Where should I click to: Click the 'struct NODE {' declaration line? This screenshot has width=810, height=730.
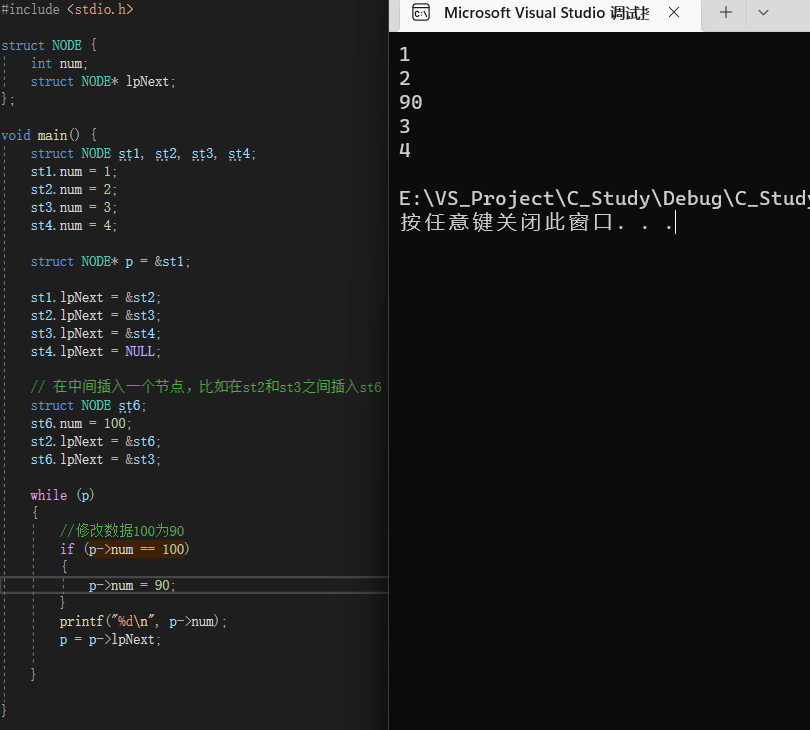click(x=49, y=45)
